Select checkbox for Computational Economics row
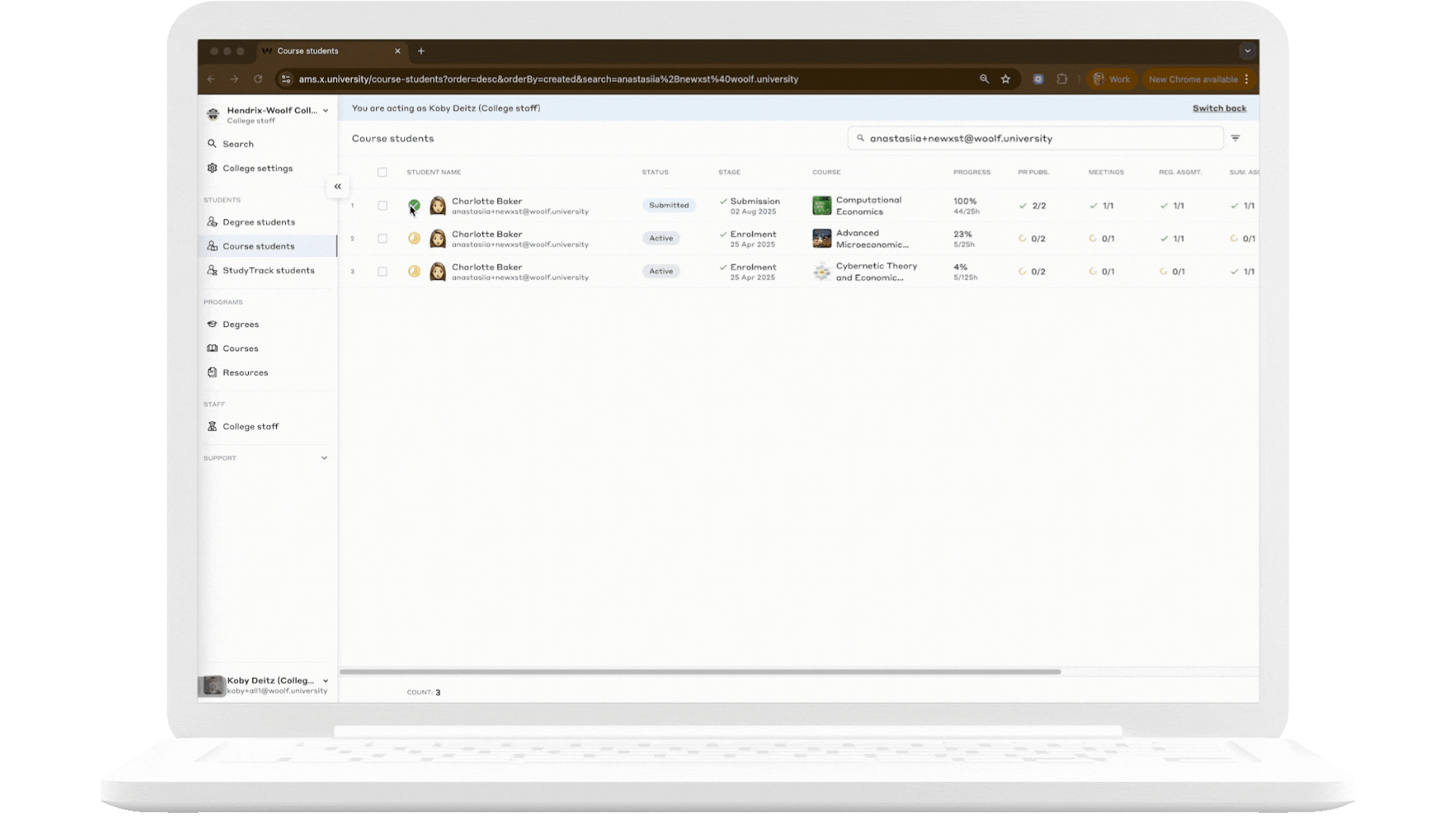The width and height of the screenshot is (1456, 819). click(x=382, y=206)
